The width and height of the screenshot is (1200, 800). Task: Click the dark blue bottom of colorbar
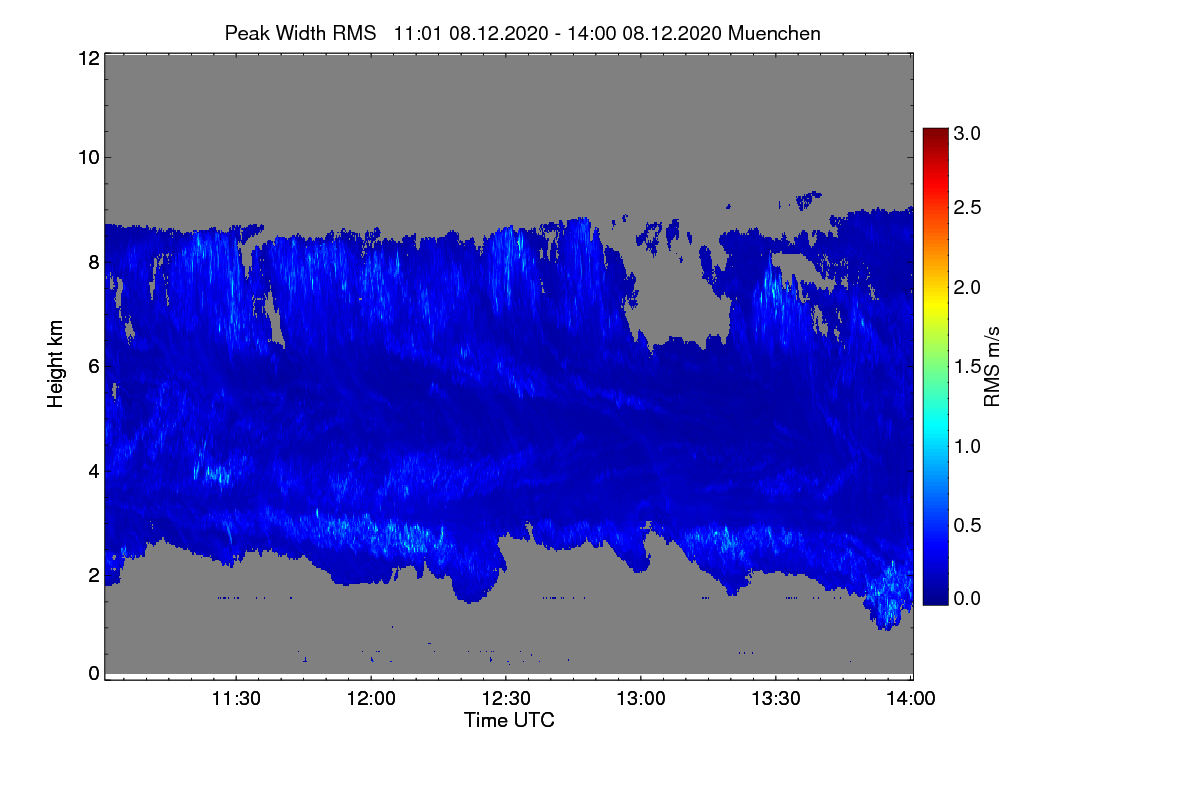[x=935, y=597]
